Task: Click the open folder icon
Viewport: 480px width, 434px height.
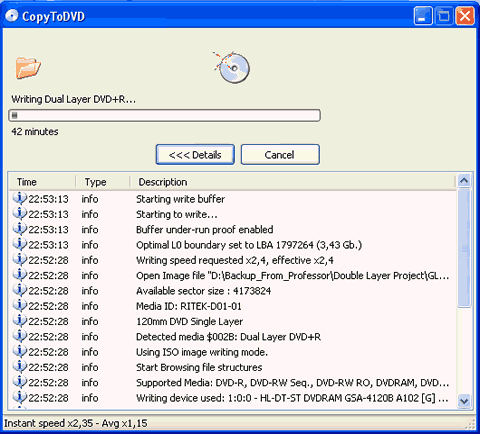Action: 28,68
